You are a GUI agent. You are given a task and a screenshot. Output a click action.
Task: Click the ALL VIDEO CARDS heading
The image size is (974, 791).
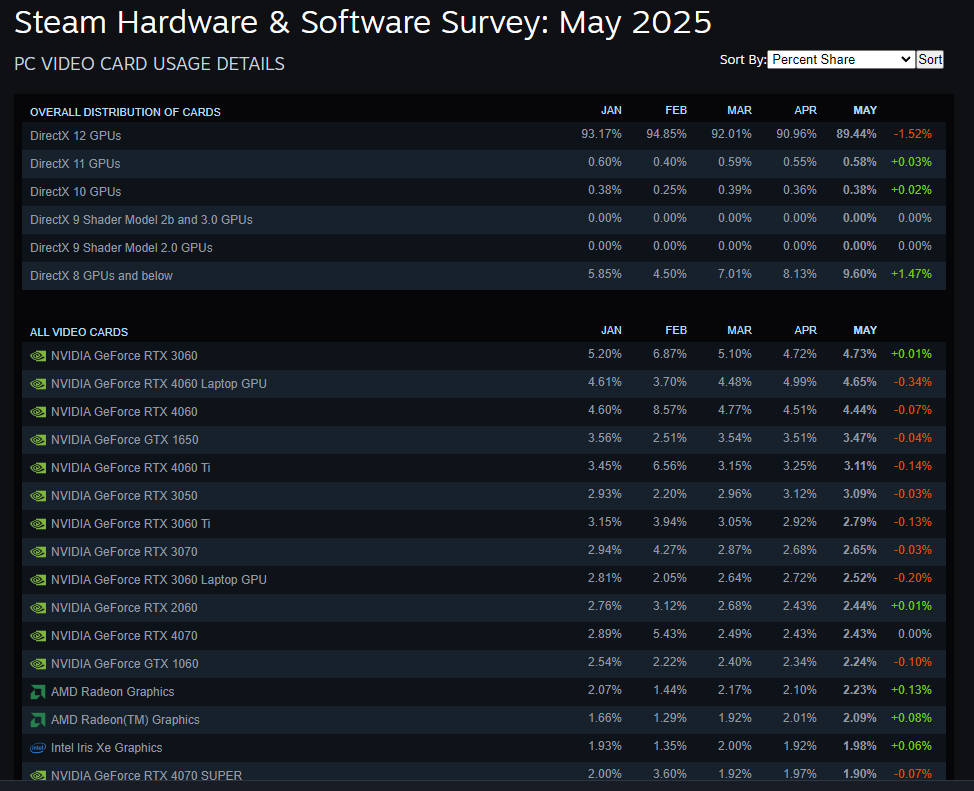[79, 332]
